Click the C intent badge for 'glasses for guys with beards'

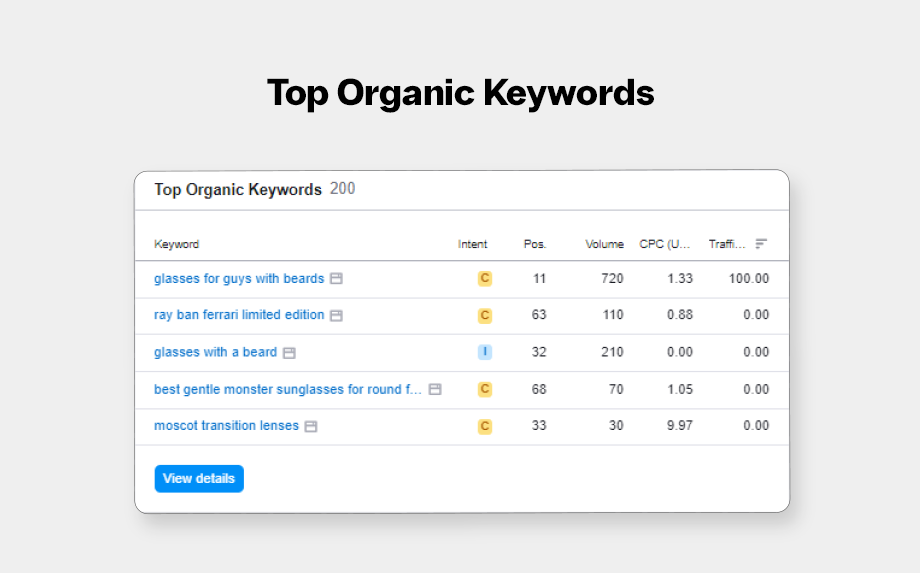[x=485, y=279]
